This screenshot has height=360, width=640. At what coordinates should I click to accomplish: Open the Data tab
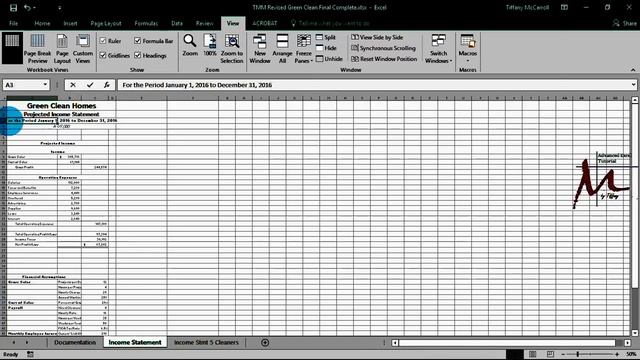tap(177, 23)
